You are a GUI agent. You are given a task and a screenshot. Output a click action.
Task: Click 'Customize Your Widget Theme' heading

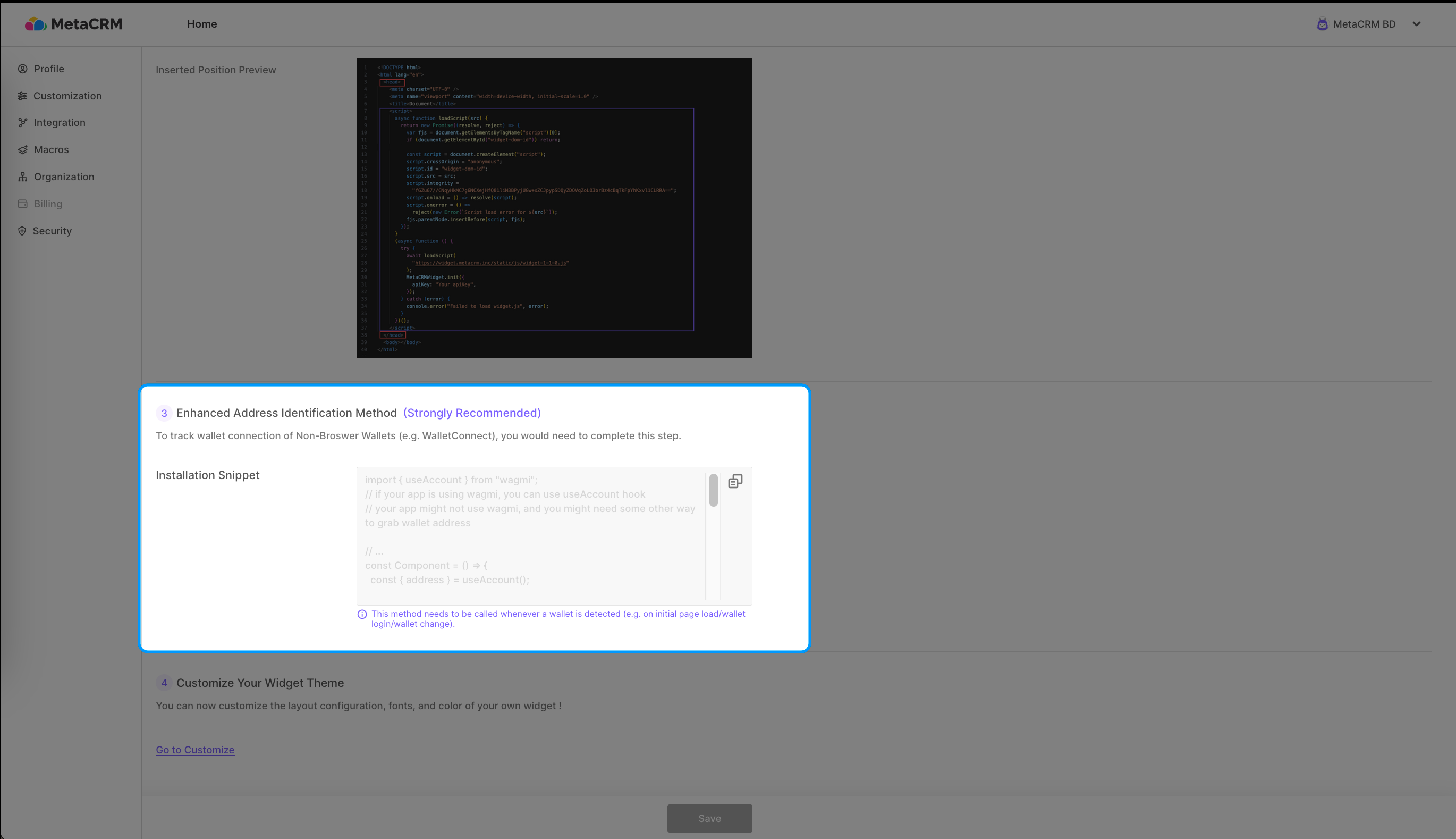[260, 683]
